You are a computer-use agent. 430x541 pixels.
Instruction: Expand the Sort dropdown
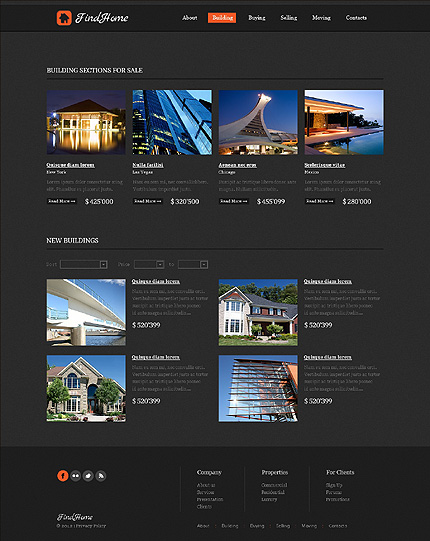(x=84, y=264)
